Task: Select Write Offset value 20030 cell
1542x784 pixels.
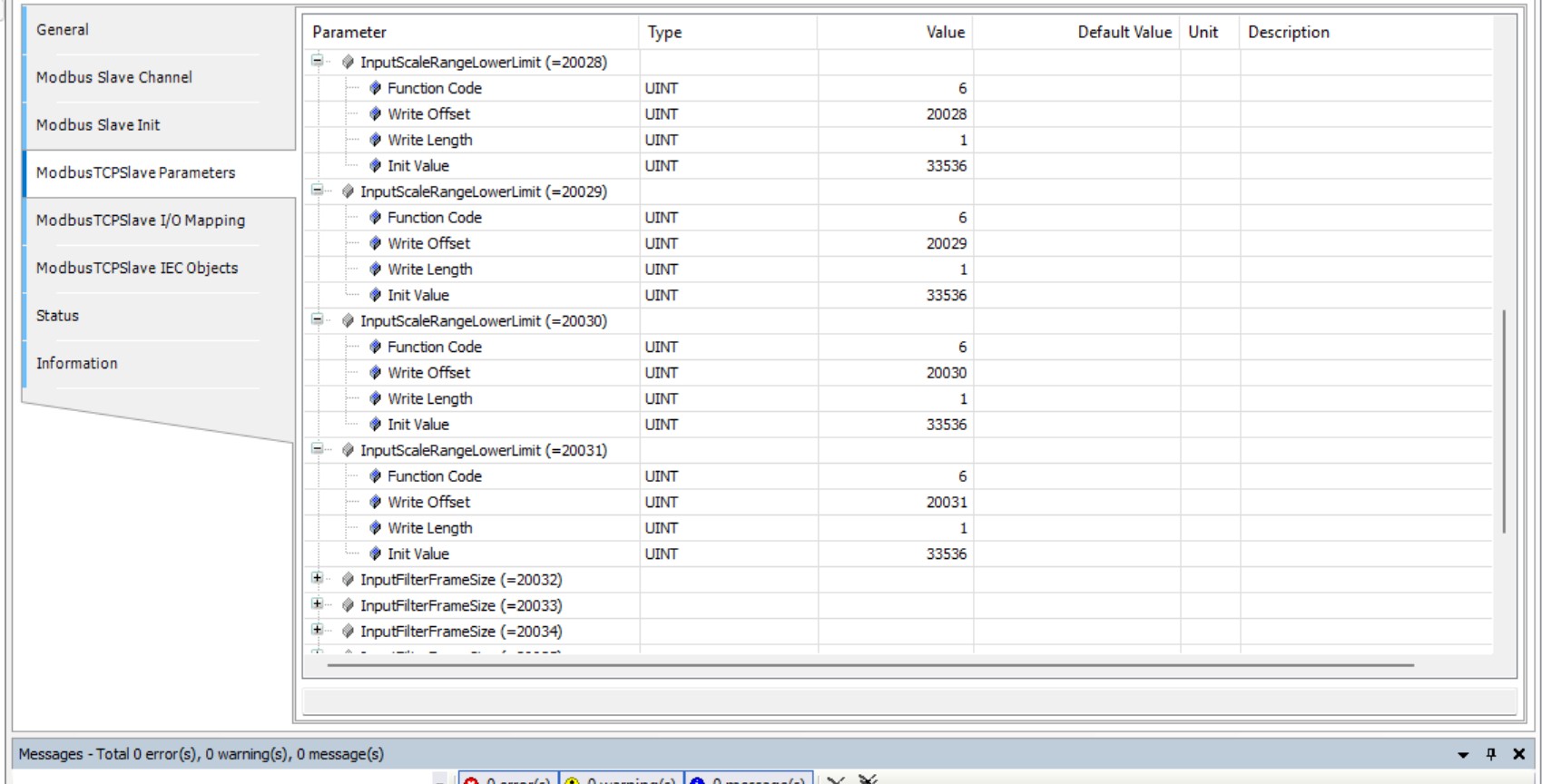Action: [896, 373]
